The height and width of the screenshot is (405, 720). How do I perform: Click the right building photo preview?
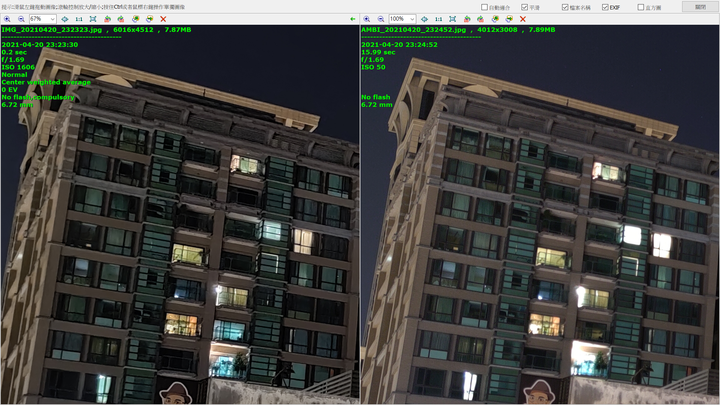[x=540, y=214]
